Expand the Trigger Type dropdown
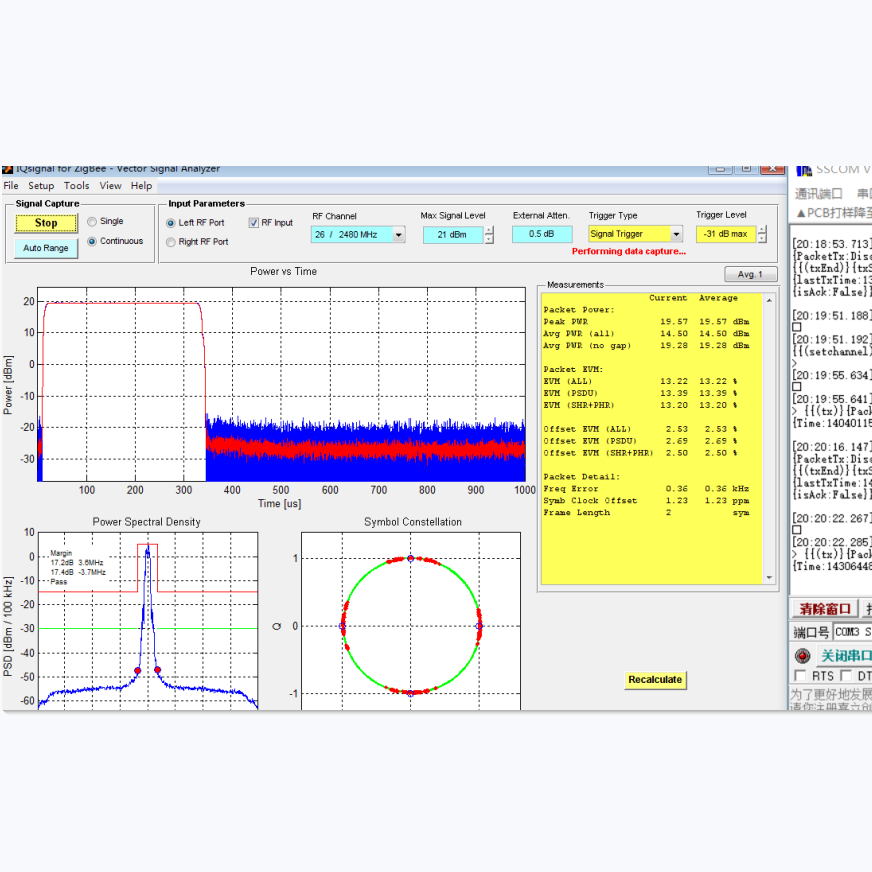The width and height of the screenshot is (872, 872). [x=676, y=235]
